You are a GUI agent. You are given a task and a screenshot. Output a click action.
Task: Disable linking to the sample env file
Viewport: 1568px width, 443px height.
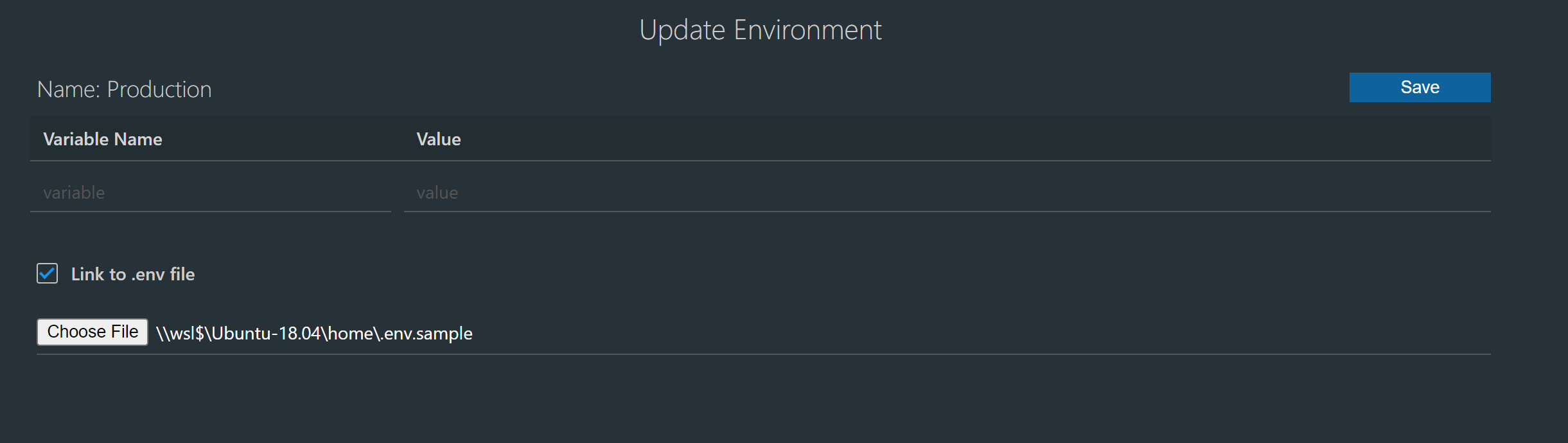click(47, 274)
